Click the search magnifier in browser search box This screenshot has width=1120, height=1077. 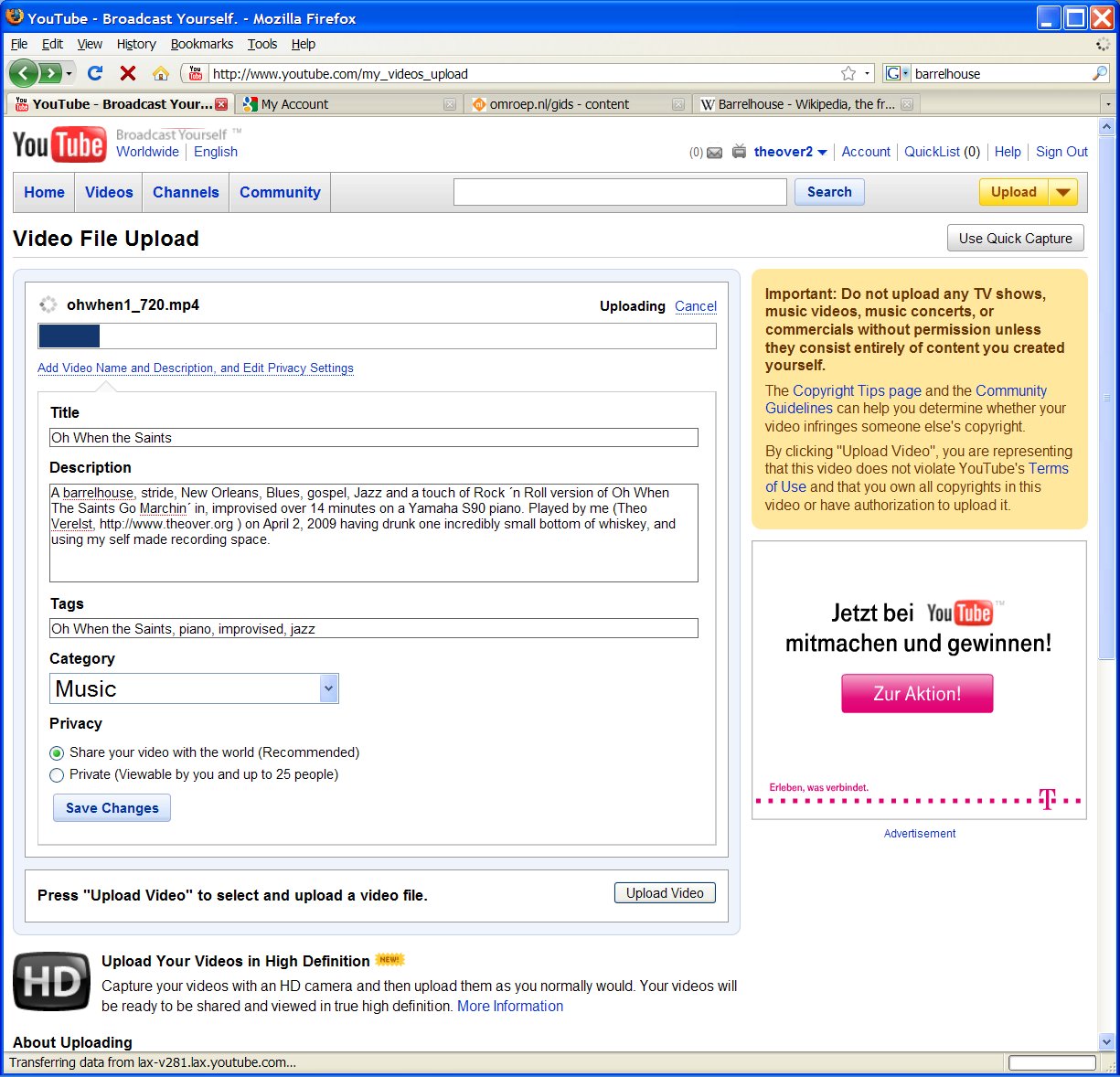coord(1100,73)
